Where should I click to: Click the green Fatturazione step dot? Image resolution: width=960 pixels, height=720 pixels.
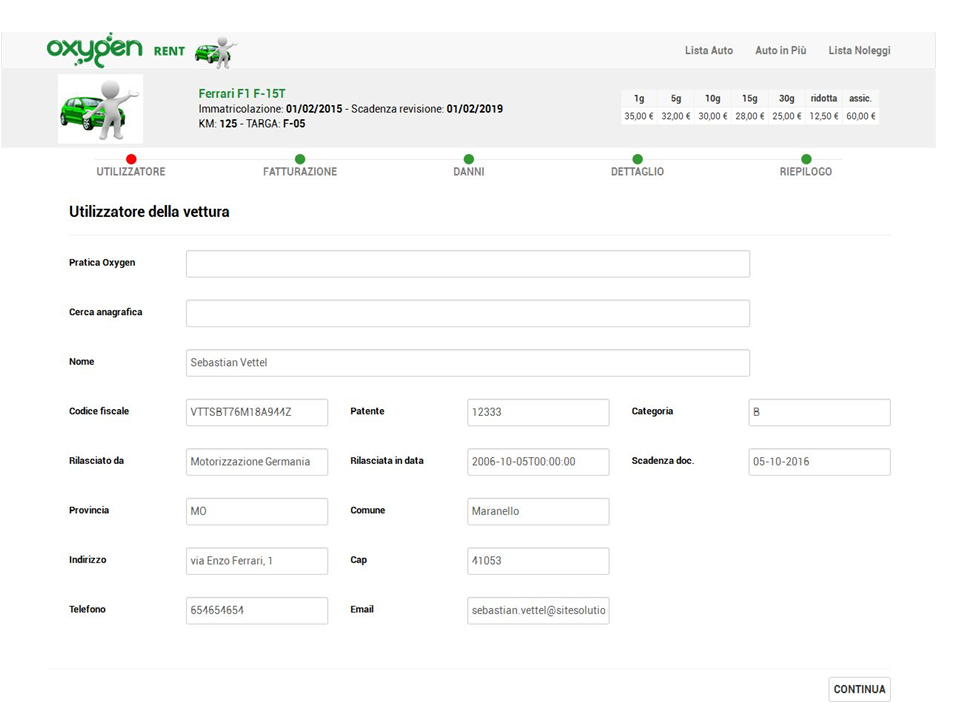click(300, 159)
